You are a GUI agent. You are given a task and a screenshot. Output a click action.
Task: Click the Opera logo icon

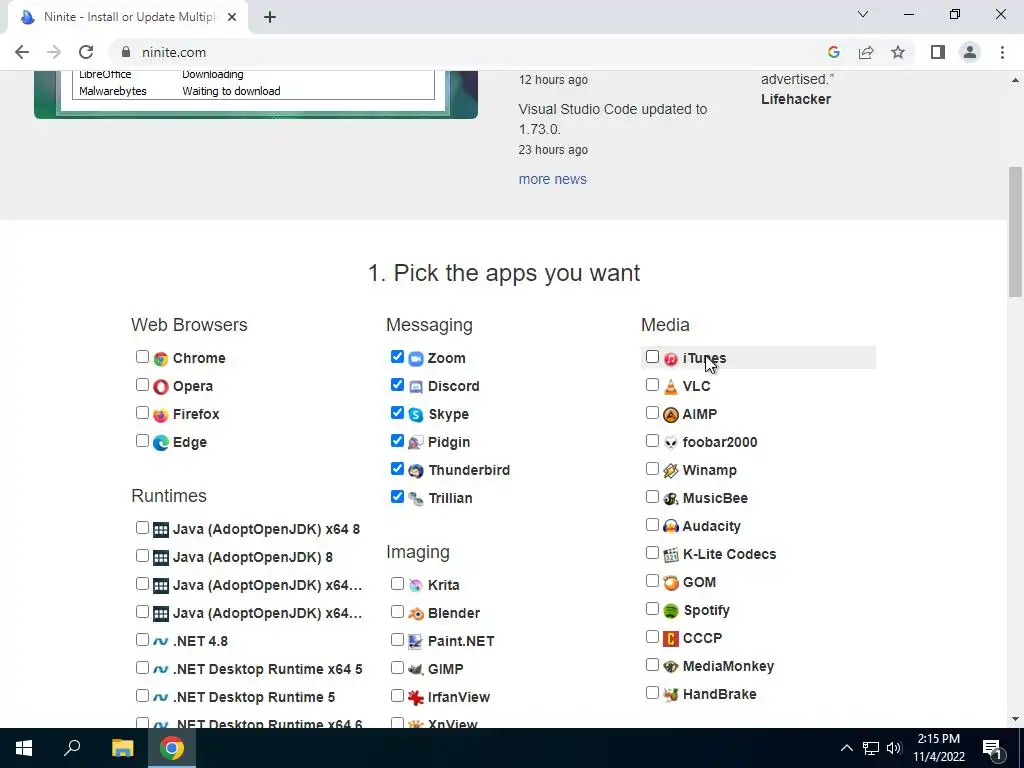161,387
